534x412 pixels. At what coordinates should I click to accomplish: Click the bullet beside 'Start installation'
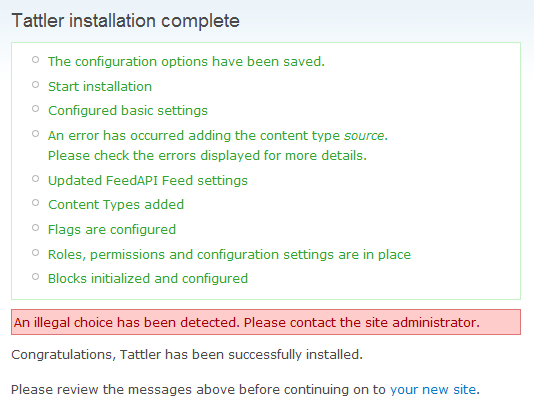tap(35, 84)
